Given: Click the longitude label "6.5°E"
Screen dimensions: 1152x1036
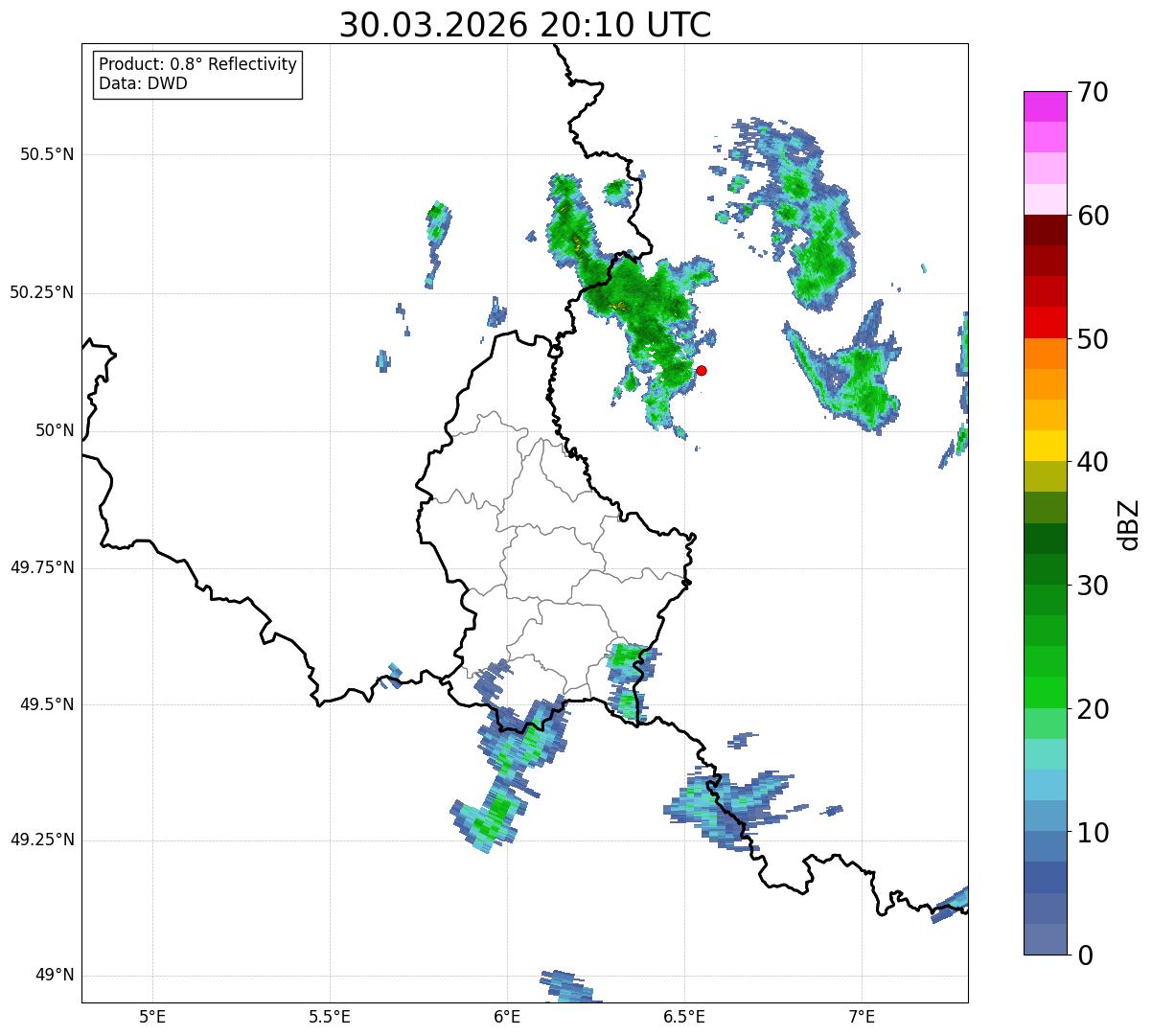Looking at the screenshot, I should pos(684,1016).
